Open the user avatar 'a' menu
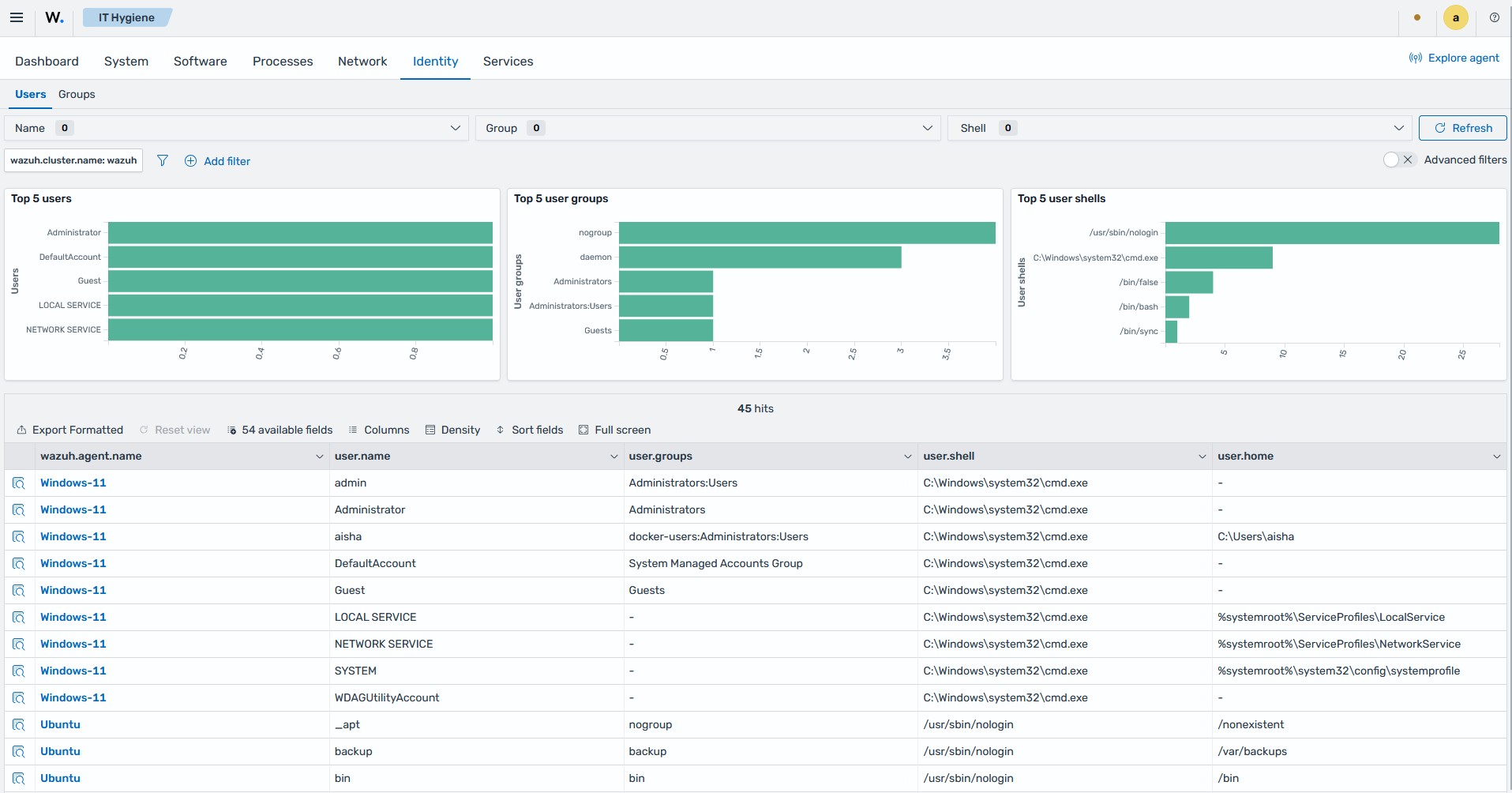Screen dimensions: 1512x793 click(x=1455, y=17)
